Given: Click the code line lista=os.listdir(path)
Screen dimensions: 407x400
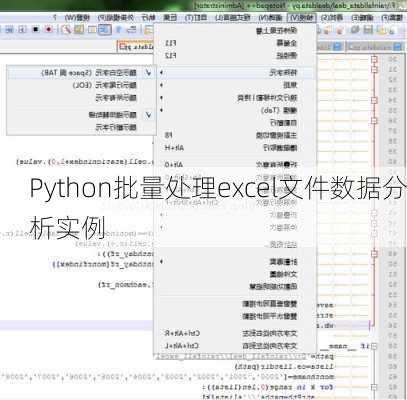Looking at the screenshot, I should (x=284, y=367).
